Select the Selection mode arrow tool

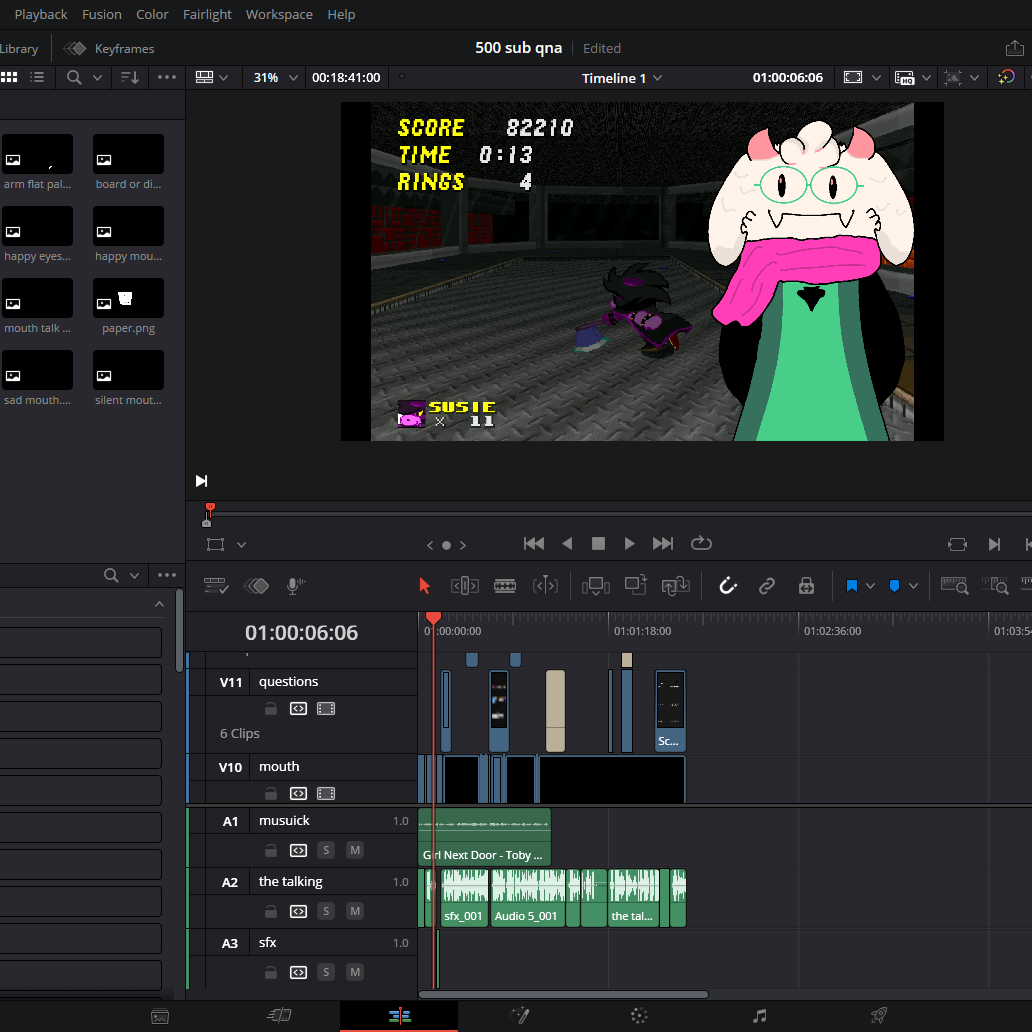(425, 586)
